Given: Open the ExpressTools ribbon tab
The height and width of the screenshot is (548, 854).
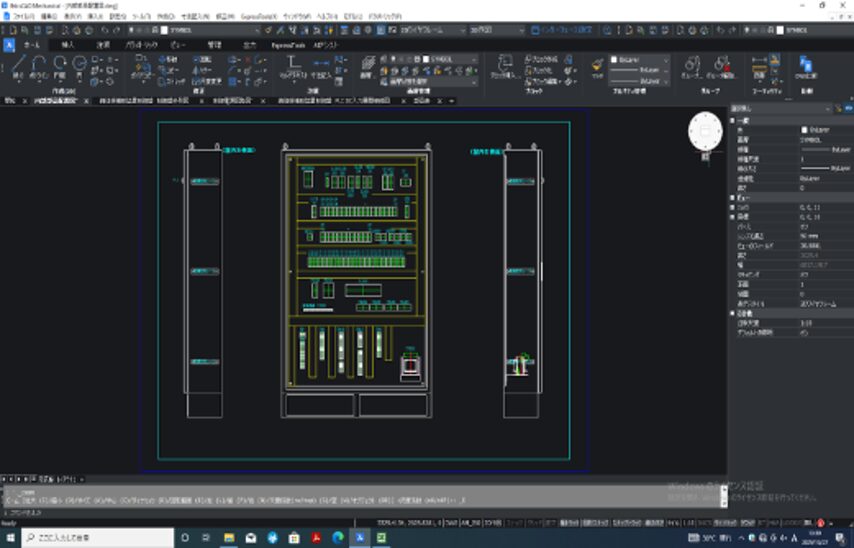Looking at the screenshot, I should 288,45.
